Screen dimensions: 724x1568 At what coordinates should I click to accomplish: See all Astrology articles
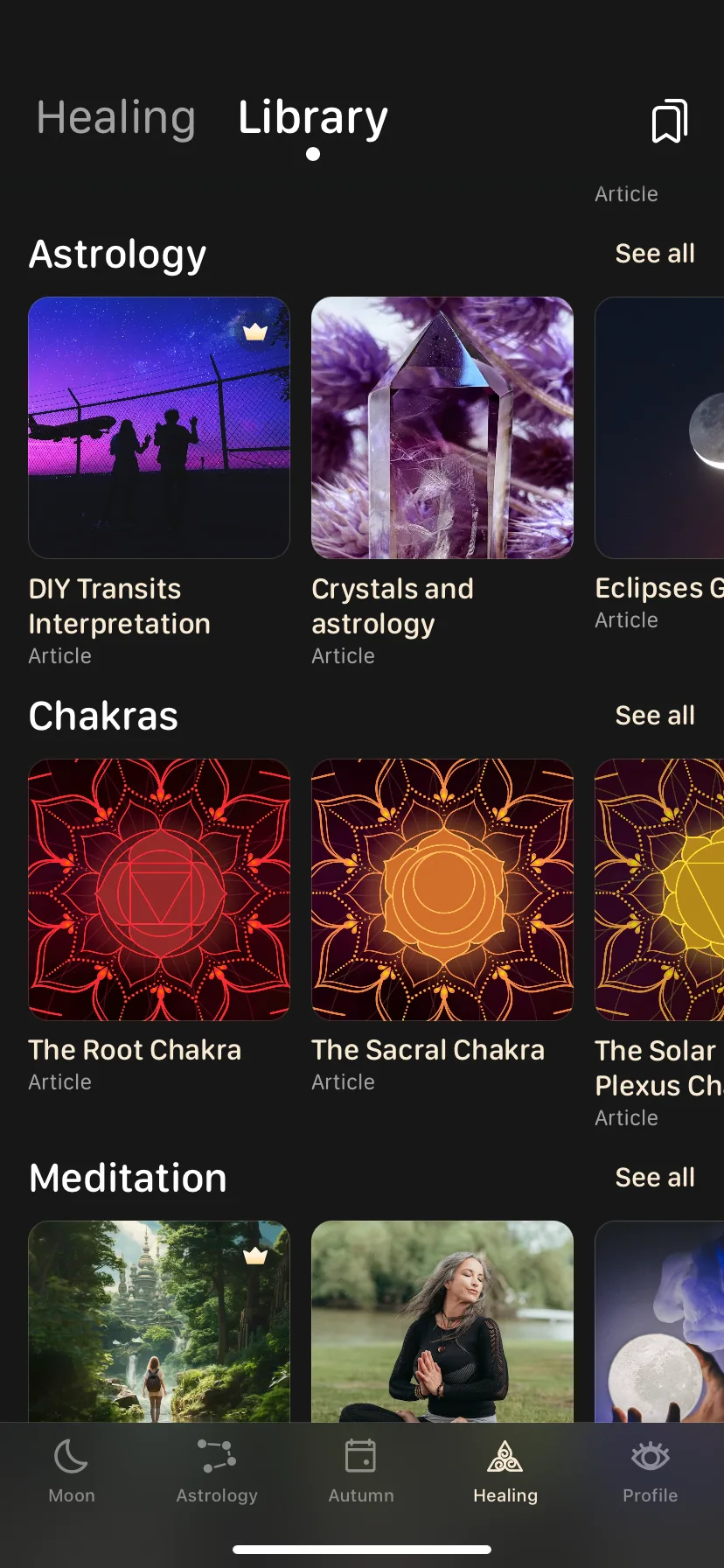click(655, 254)
